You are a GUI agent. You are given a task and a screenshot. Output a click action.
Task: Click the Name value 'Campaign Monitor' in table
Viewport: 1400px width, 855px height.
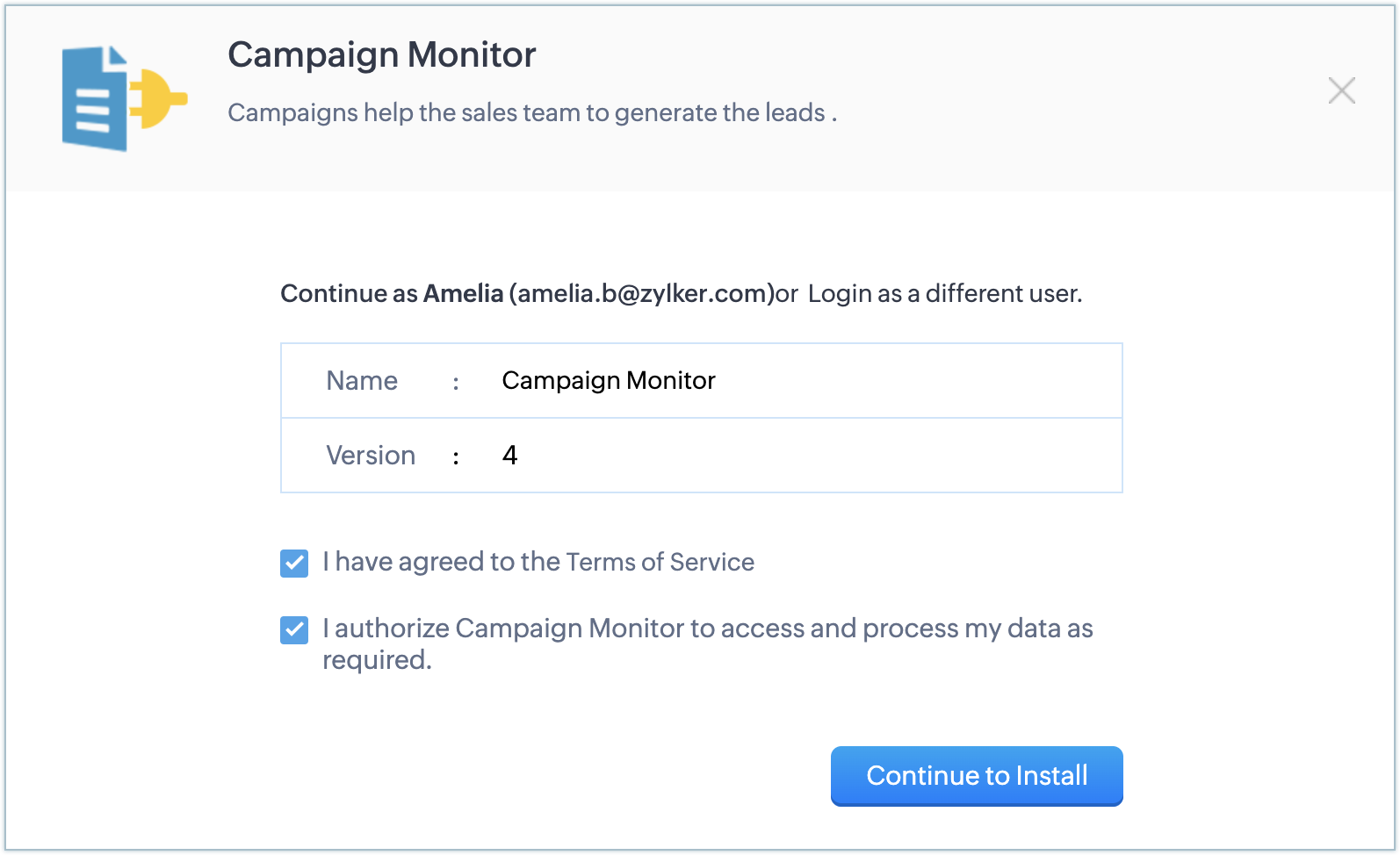pyautogui.click(x=608, y=381)
